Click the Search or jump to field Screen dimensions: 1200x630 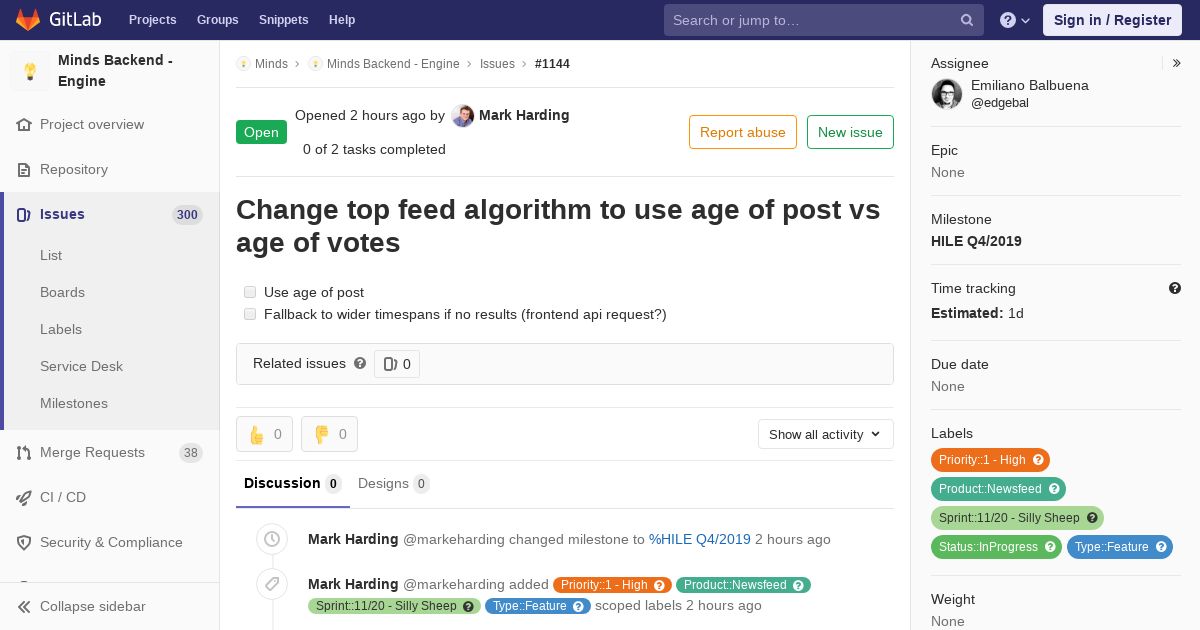pos(810,20)
